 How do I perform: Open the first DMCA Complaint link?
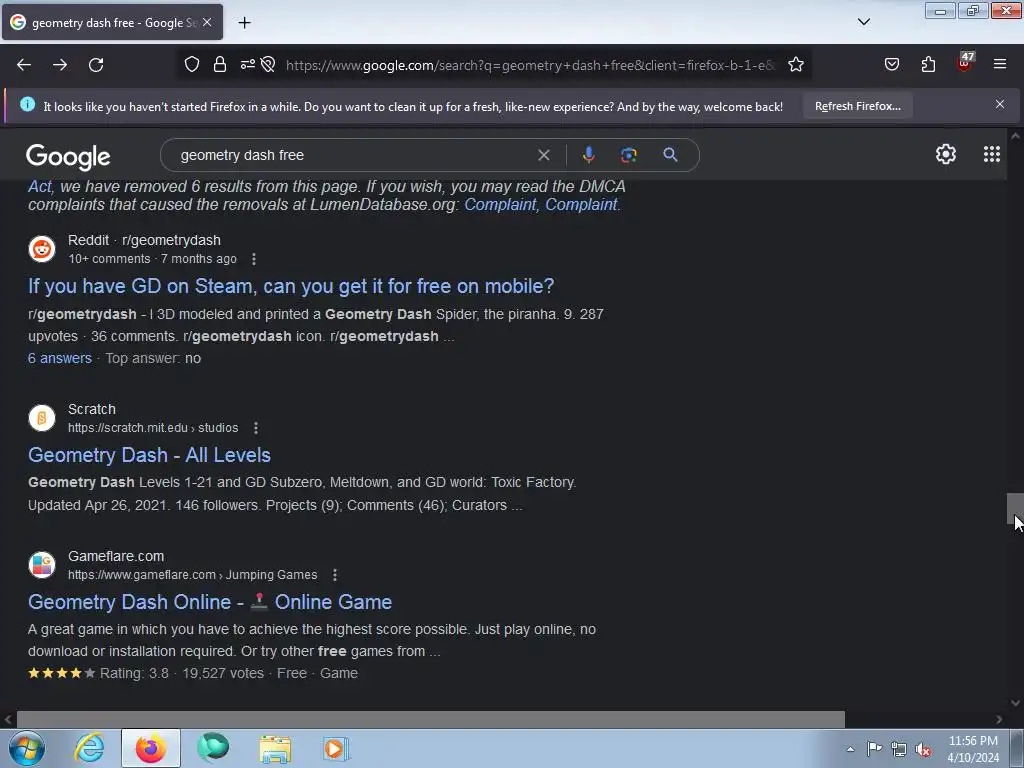tap(500, 204)
